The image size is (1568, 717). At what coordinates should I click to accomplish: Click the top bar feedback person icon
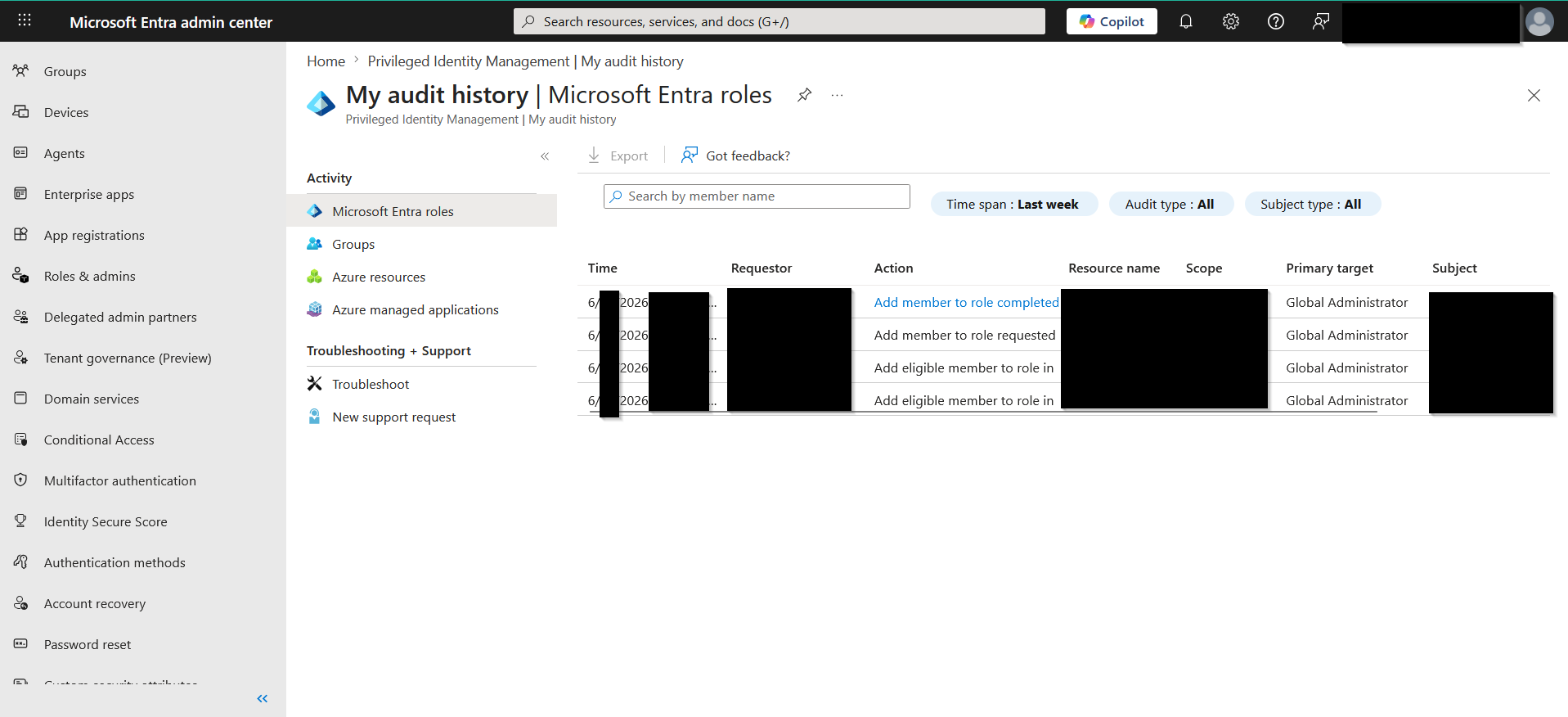(1320, 21)
